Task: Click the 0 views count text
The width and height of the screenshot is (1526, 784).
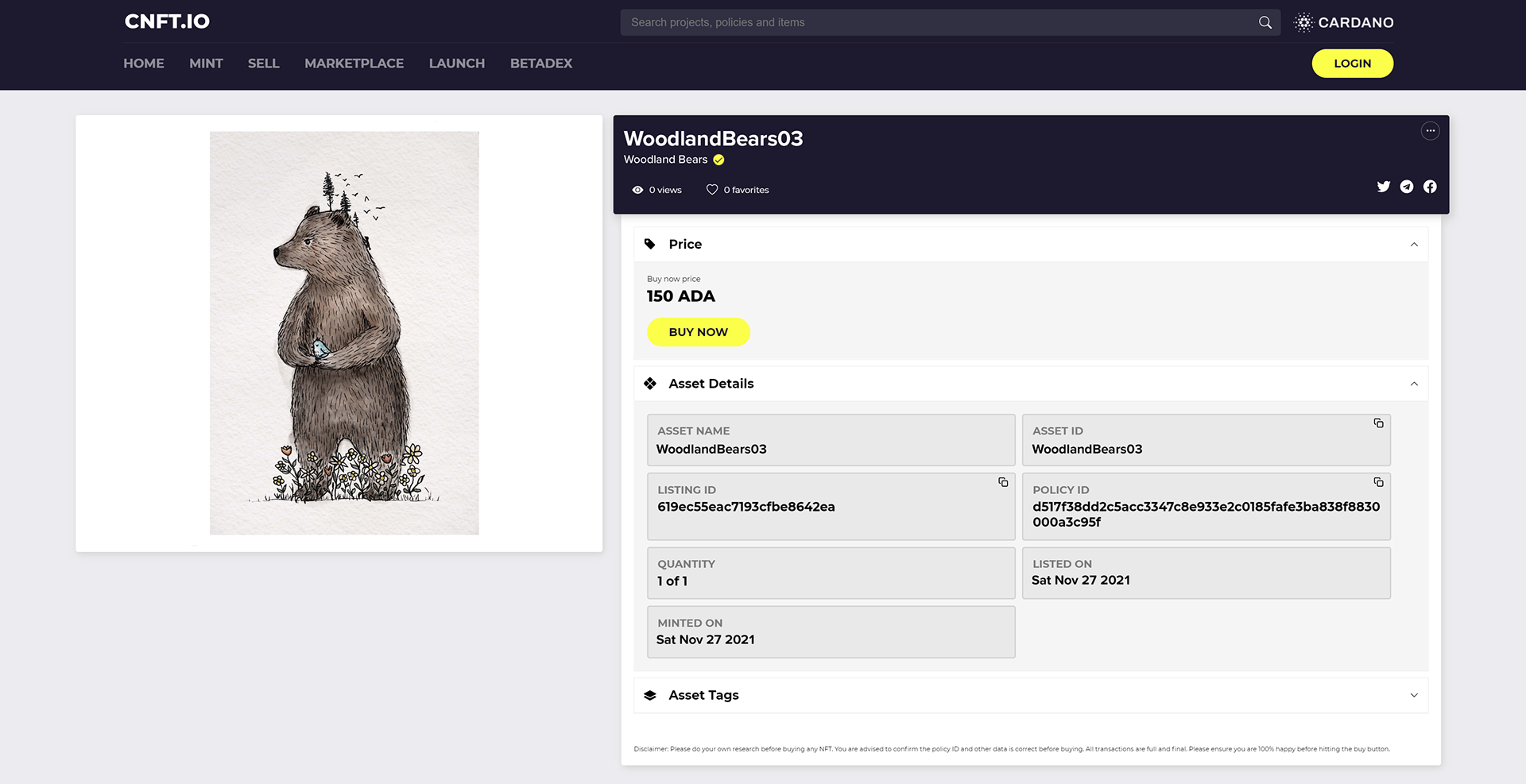Action: [665, 190]
